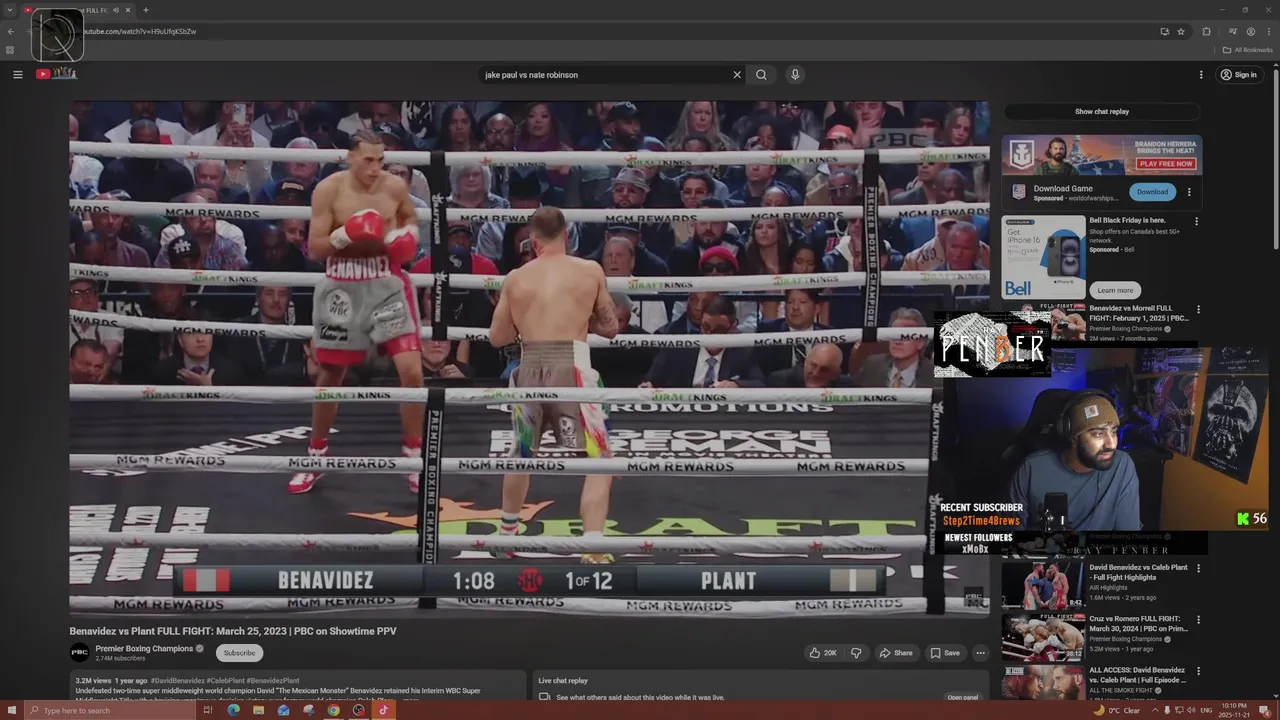The width and height of the screenshot is (1280, 720).
Task: Open options for Benavidez vs Morrell video
Action: (1198, 309)
